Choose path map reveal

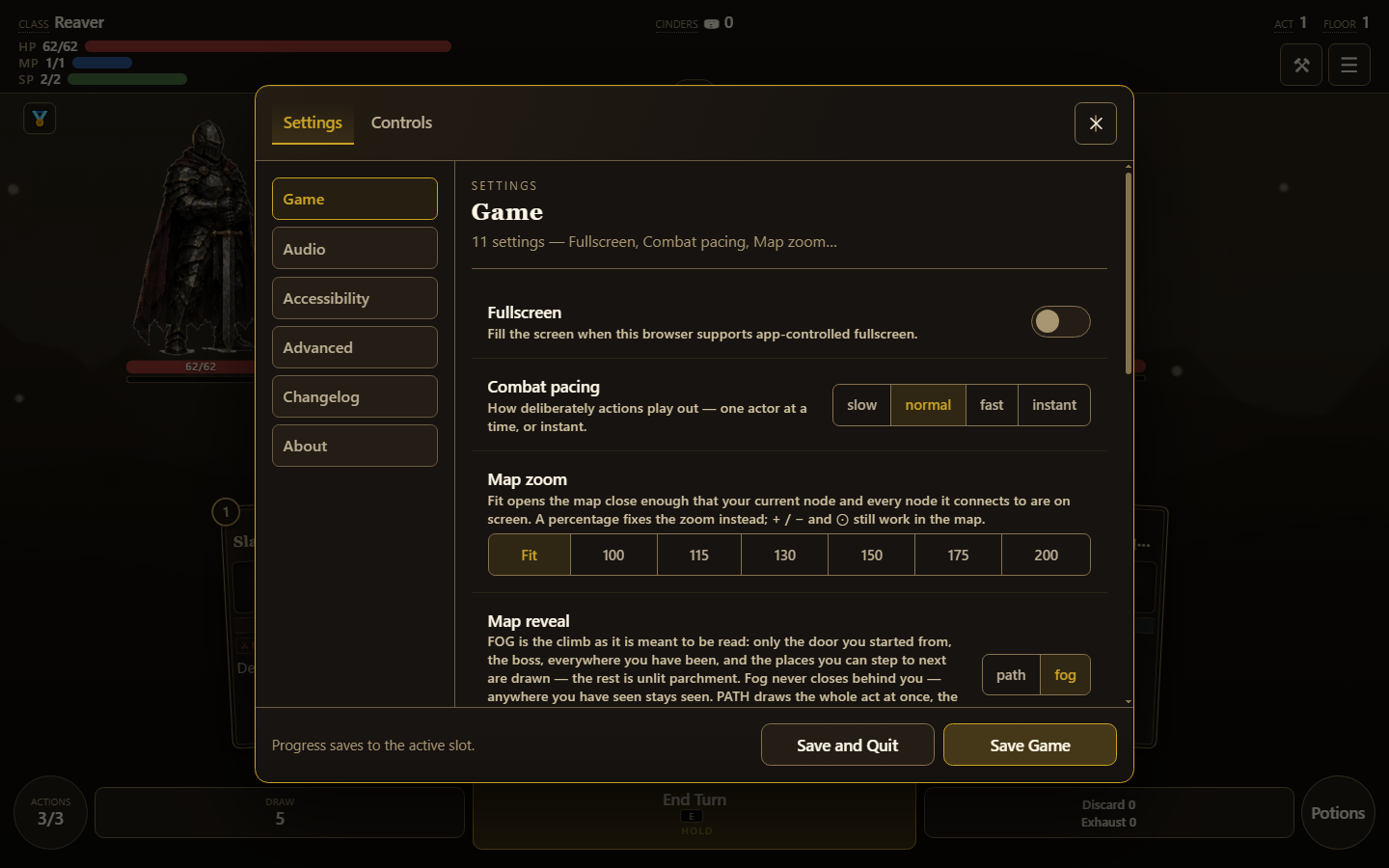pos(1011,675)
